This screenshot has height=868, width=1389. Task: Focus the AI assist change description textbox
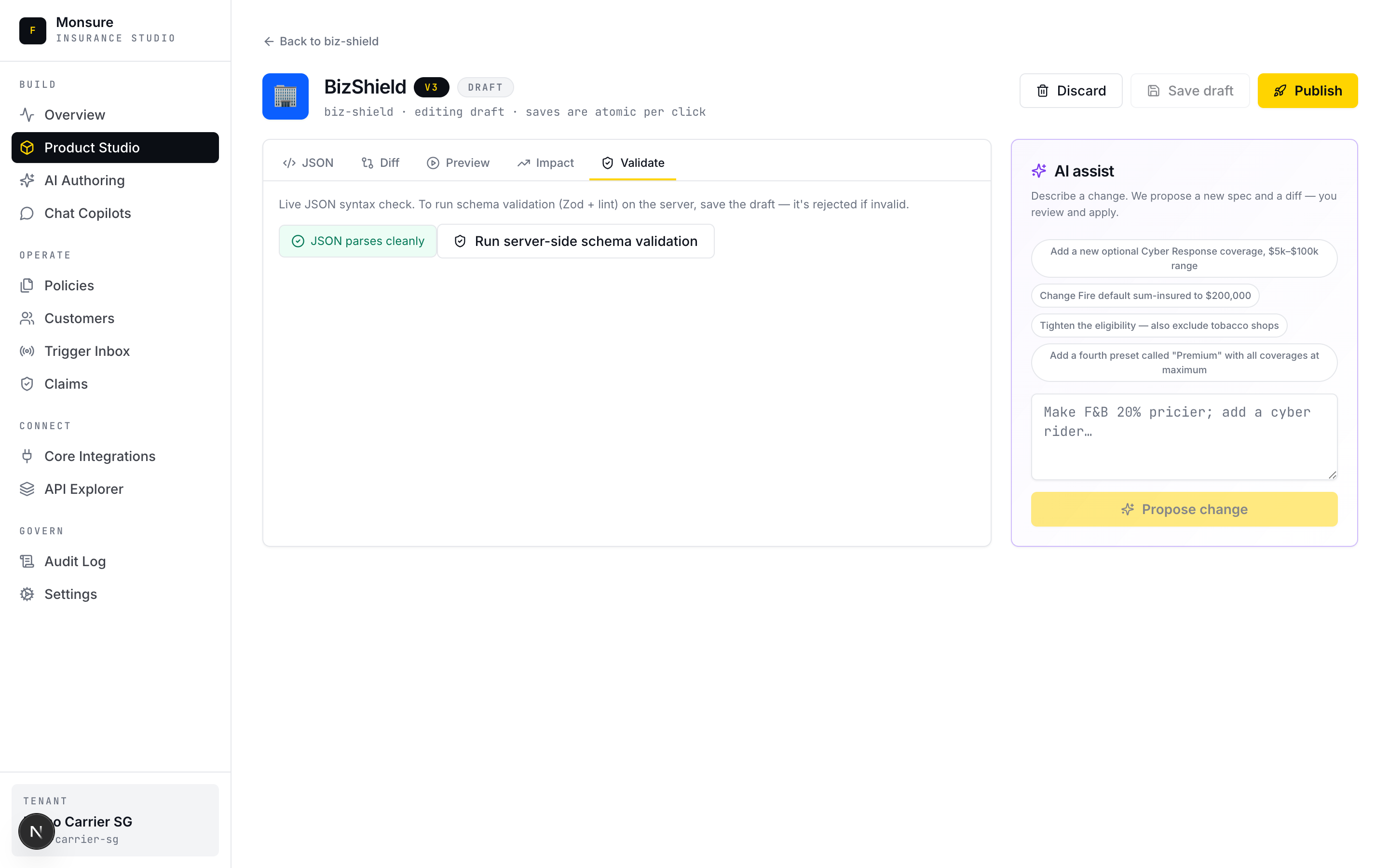[1184, 436]
